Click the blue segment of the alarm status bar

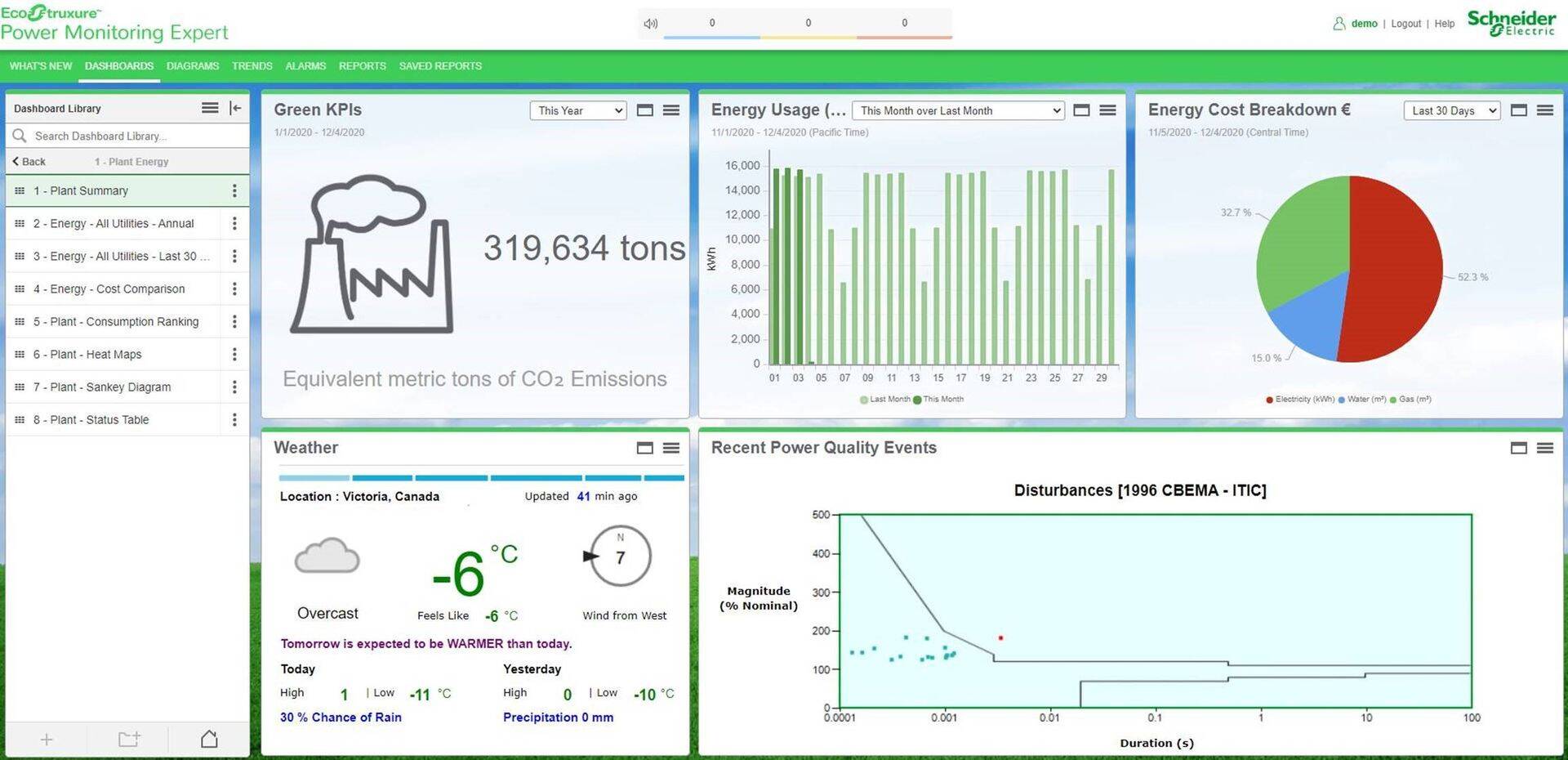click(x=711, y=35)
